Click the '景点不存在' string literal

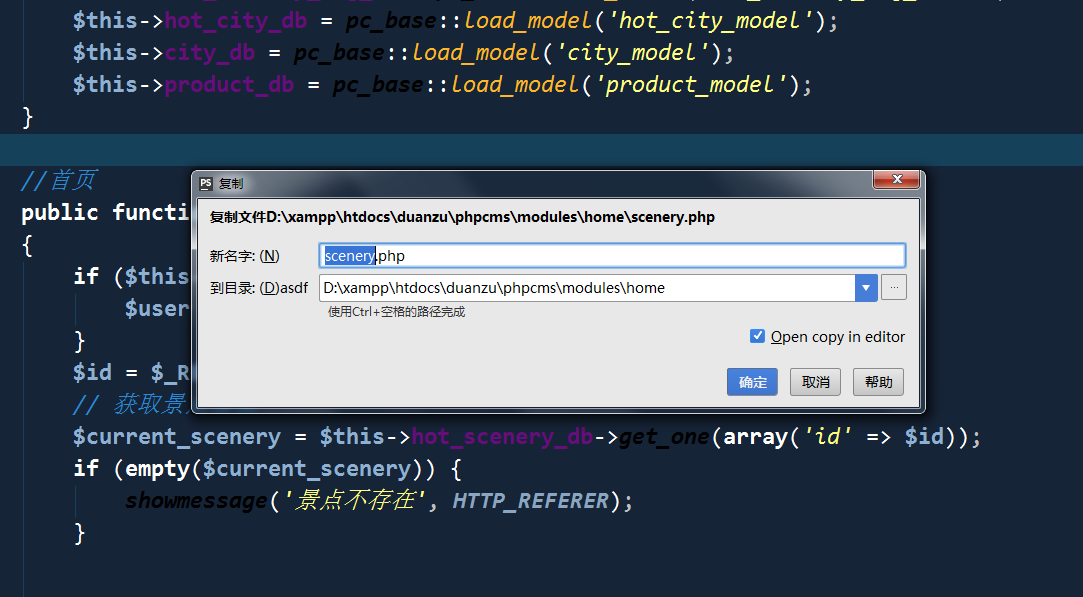tap(354, 500)
